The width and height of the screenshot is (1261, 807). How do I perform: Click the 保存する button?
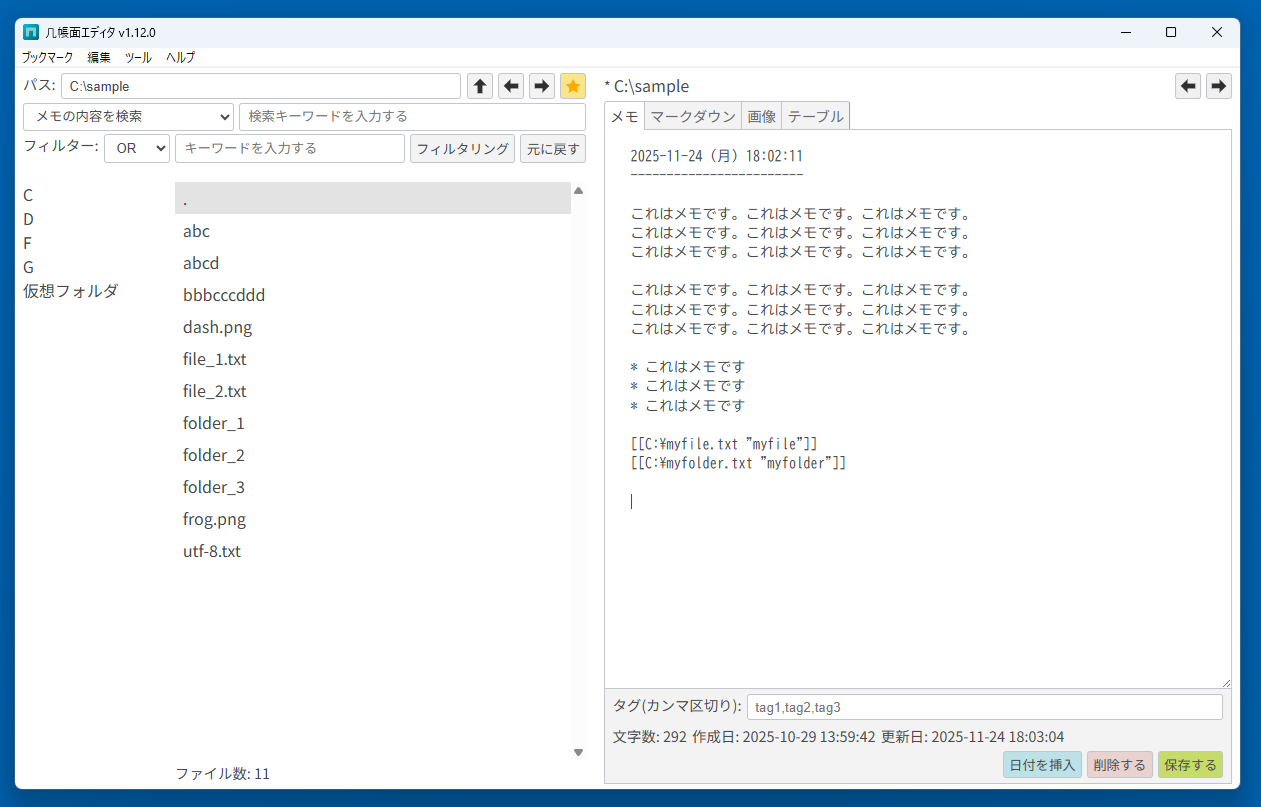(1190, 765)
